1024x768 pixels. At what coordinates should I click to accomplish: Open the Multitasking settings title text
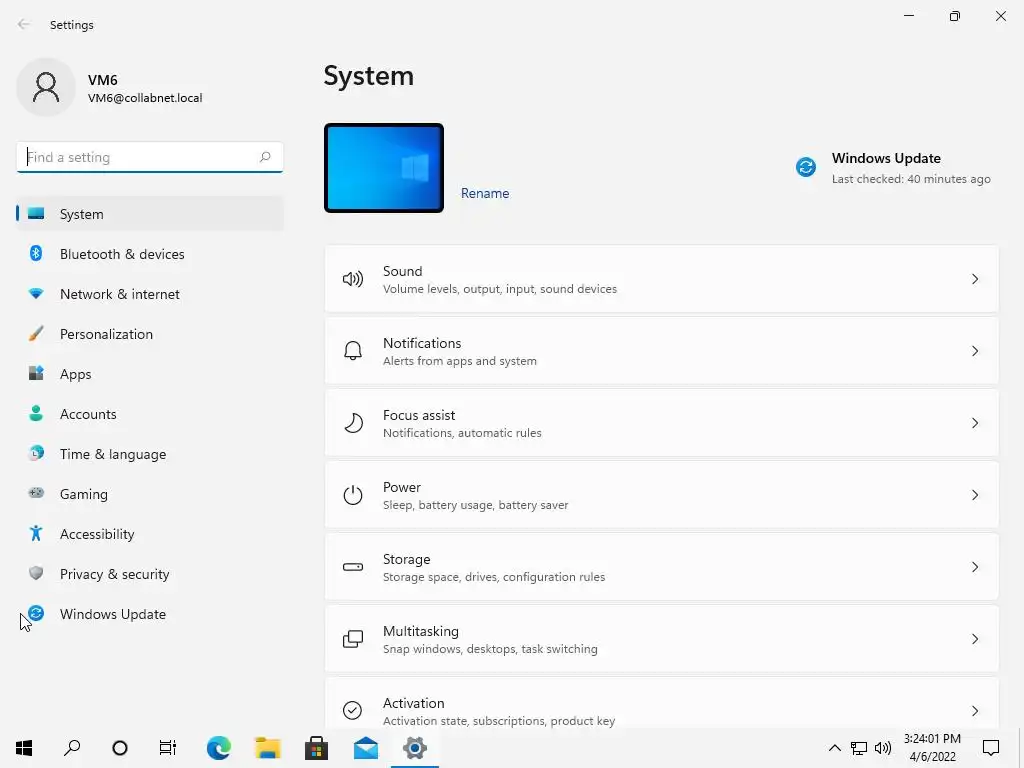click(421, 631)
